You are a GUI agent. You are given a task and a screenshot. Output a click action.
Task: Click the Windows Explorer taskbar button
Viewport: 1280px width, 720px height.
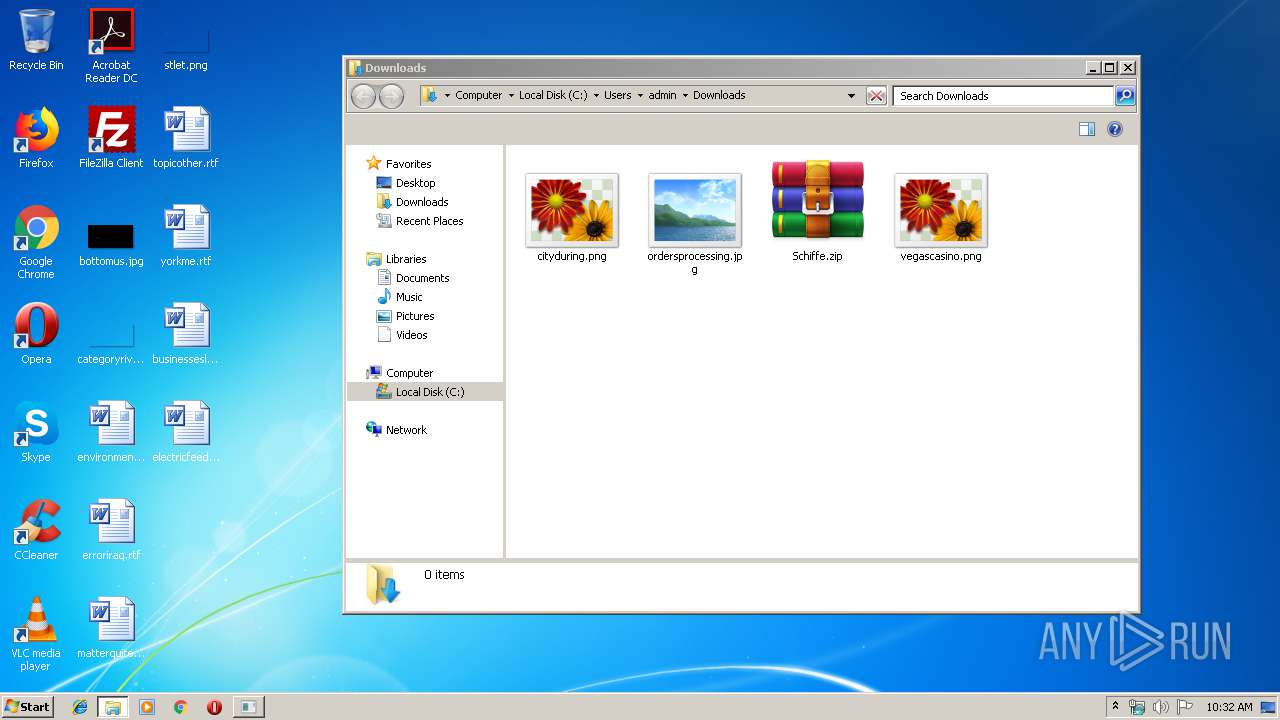(x=112, y=707)
